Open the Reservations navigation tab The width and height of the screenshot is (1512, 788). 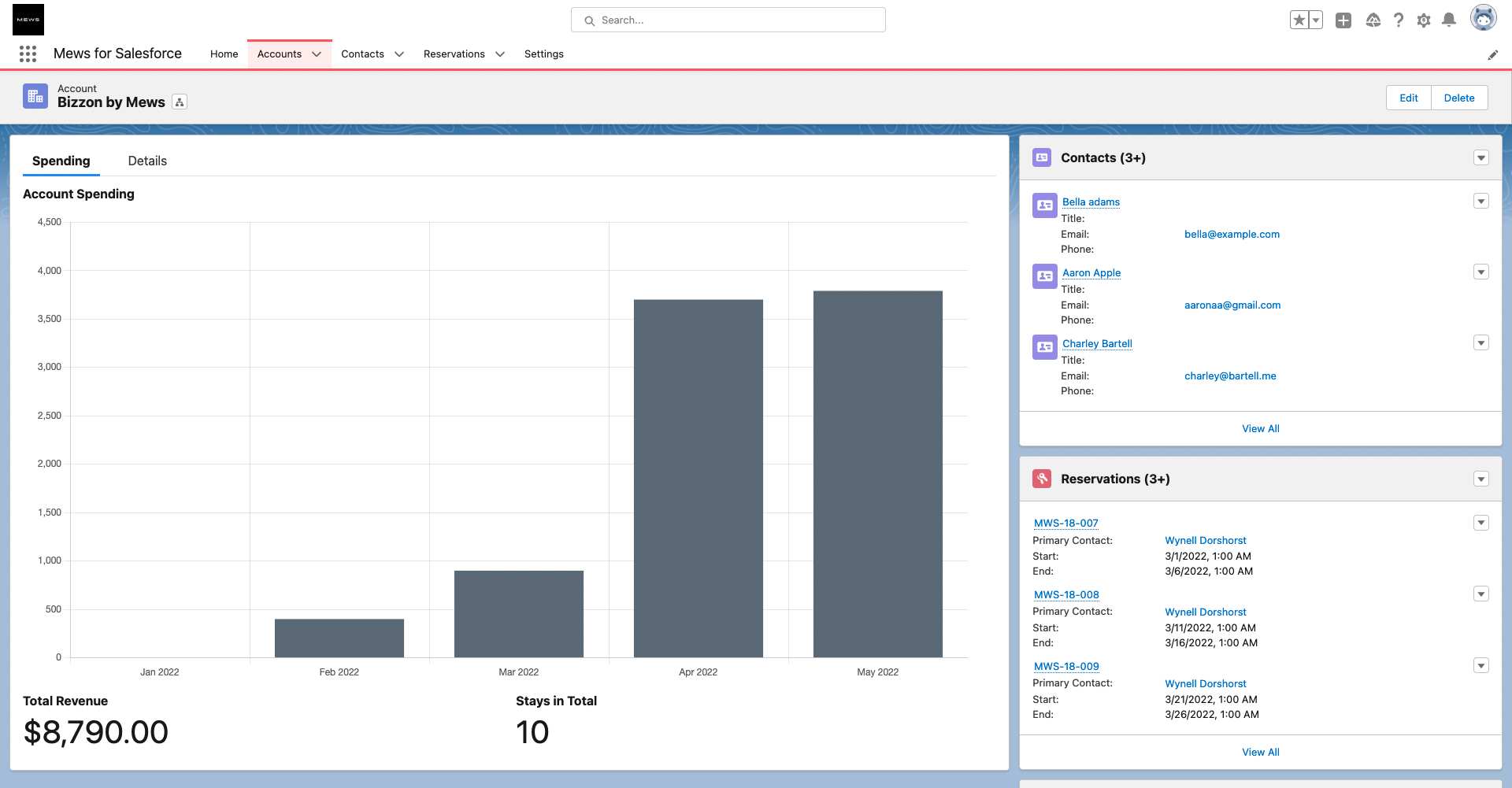(454, 54)
